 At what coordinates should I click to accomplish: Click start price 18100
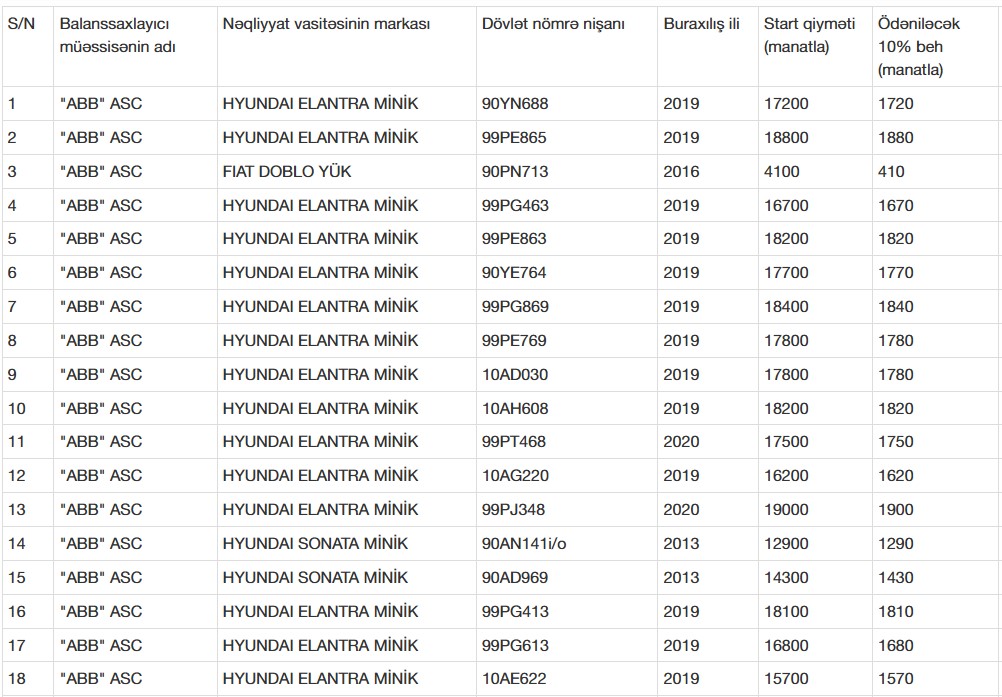click(786, 611)
